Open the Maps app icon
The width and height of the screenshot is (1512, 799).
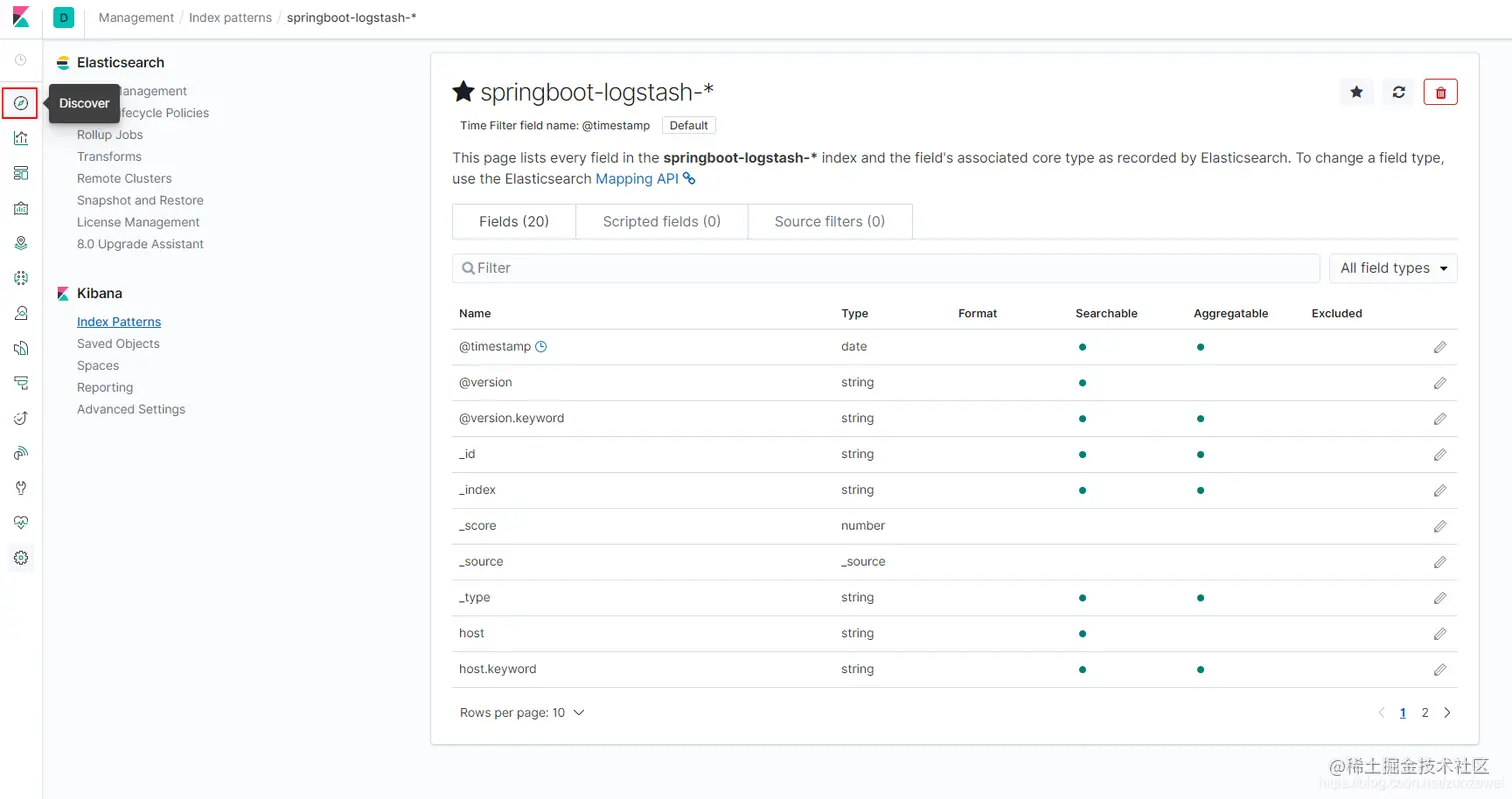20,243
